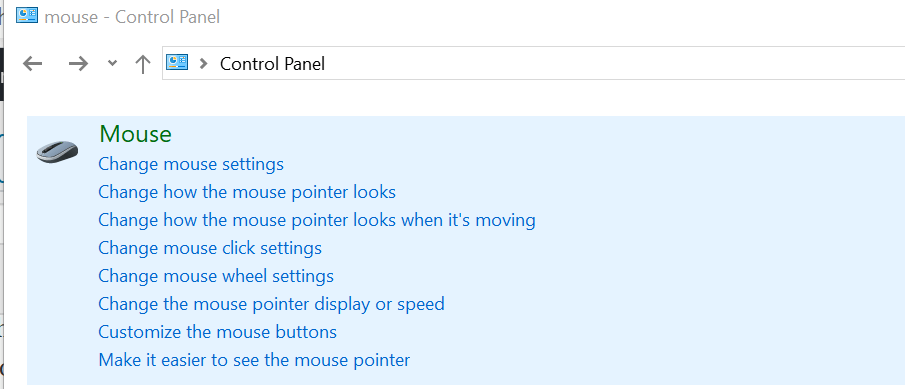Open Change mouse settings
Screen dimensions: 905x389
point(191,164)
